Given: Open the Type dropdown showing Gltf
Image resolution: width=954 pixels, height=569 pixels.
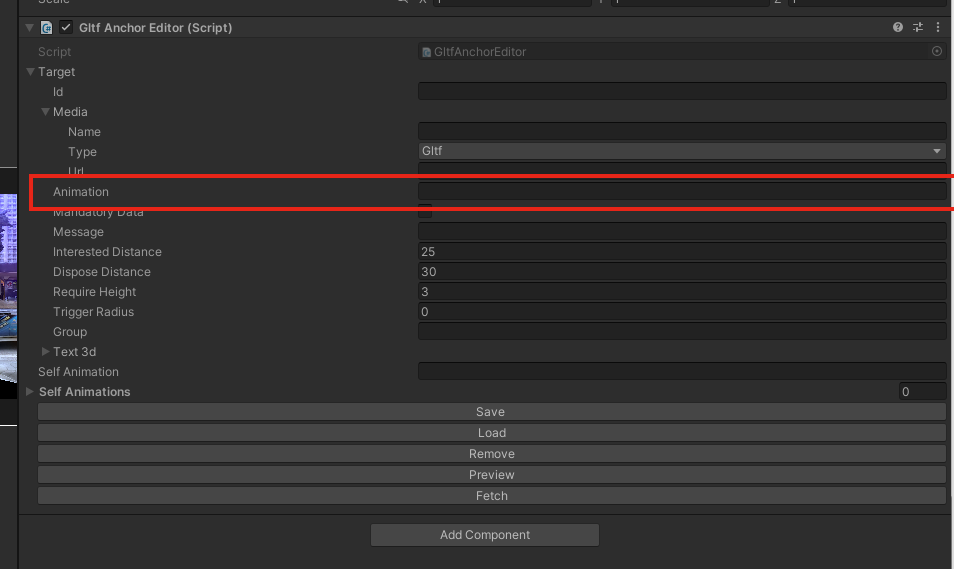Looking at the screenshot, I should click(x=682, y=151).
